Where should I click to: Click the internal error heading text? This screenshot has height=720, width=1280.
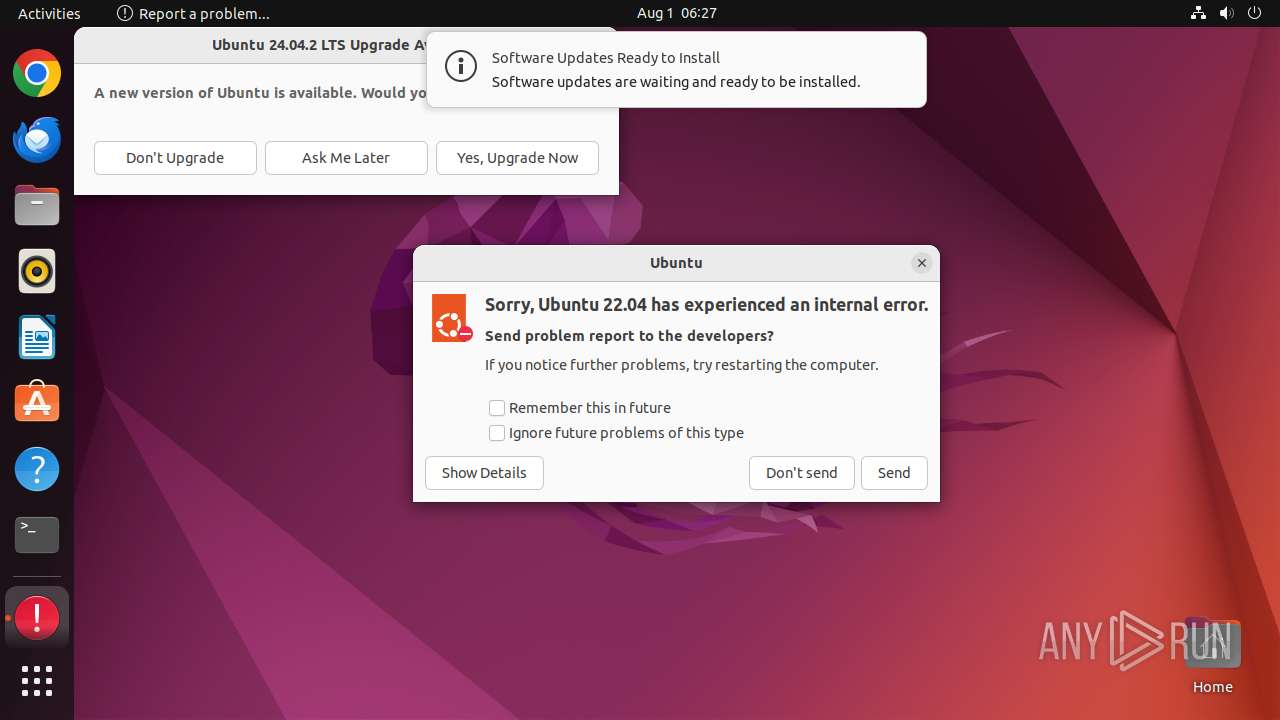click(707, 305)
